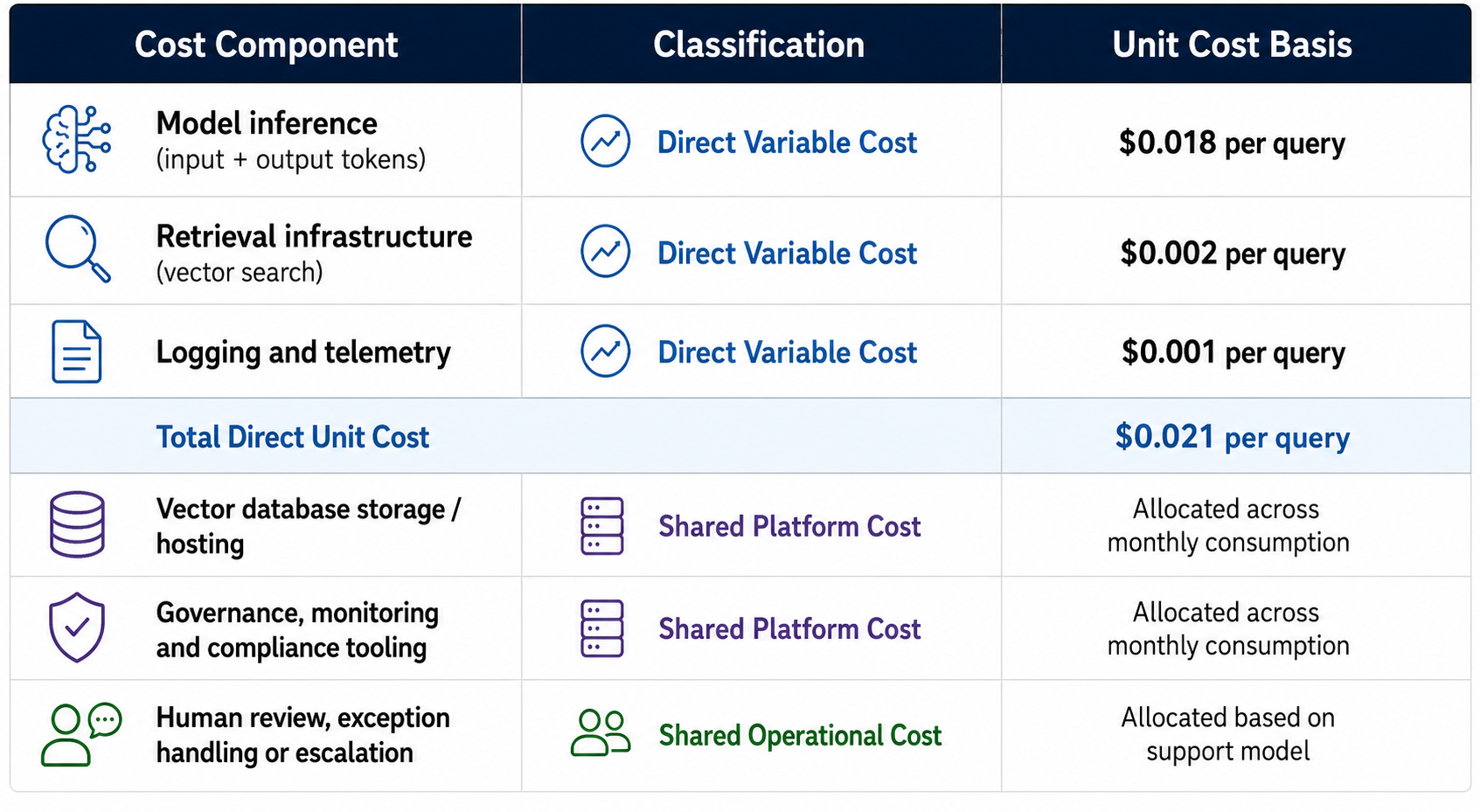
Task: Click the trend chart icon in Model inference row
Action: 606,141
